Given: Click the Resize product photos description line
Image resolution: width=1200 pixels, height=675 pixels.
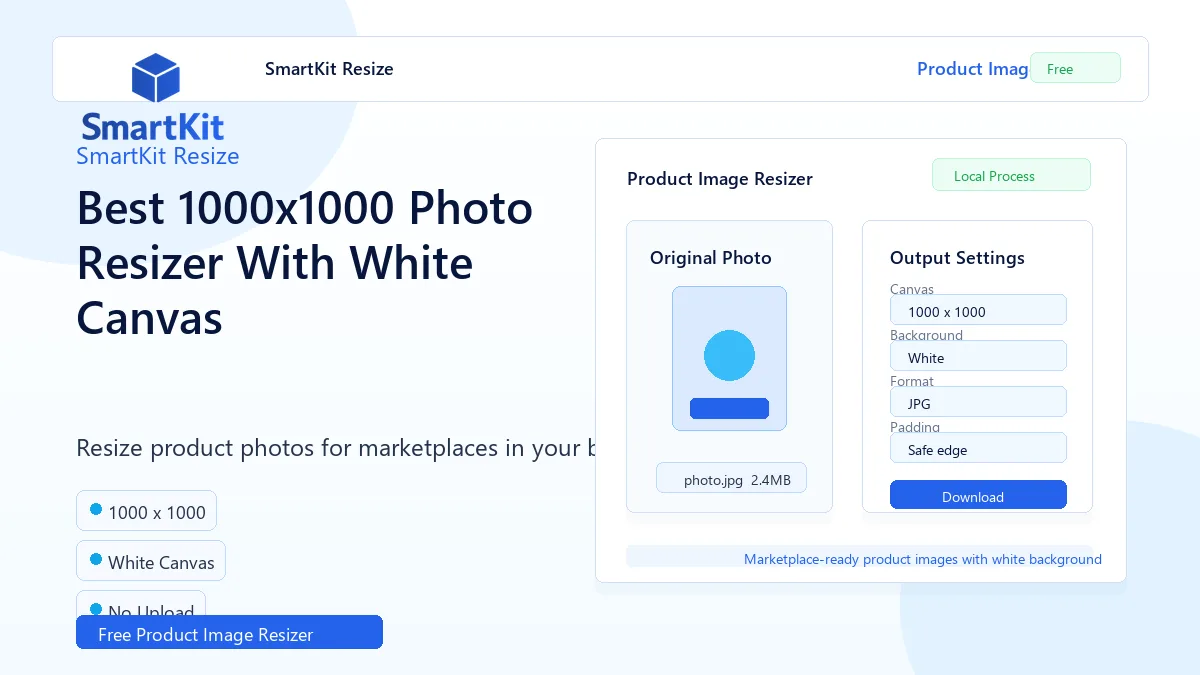Looking at the screenshot, I should point(336,447).
